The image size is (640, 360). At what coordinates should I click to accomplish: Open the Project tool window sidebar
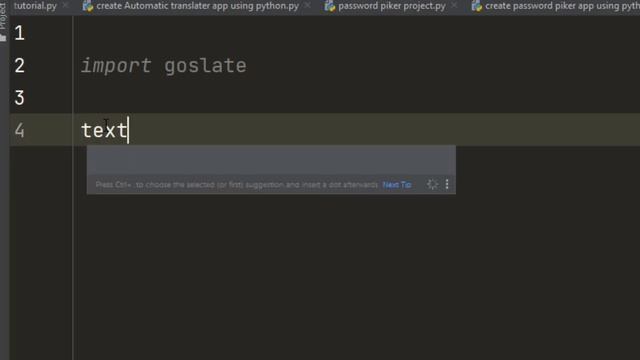(4, 22)
